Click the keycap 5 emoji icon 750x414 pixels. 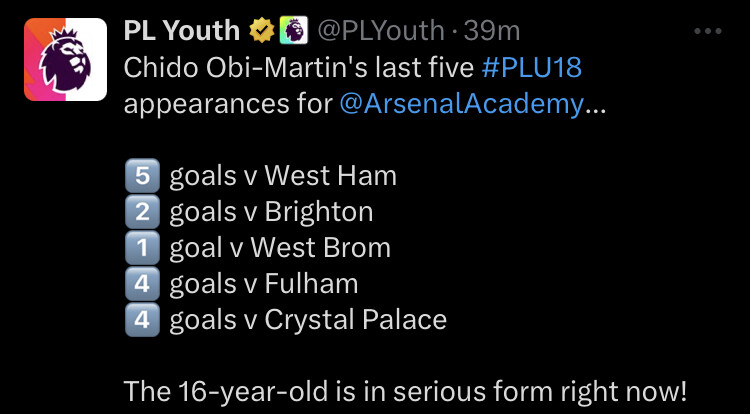(x=142, y=175)
